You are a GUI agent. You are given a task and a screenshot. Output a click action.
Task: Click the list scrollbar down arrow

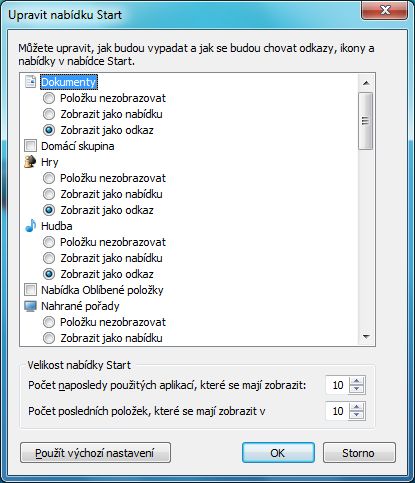tap(366, 337)
